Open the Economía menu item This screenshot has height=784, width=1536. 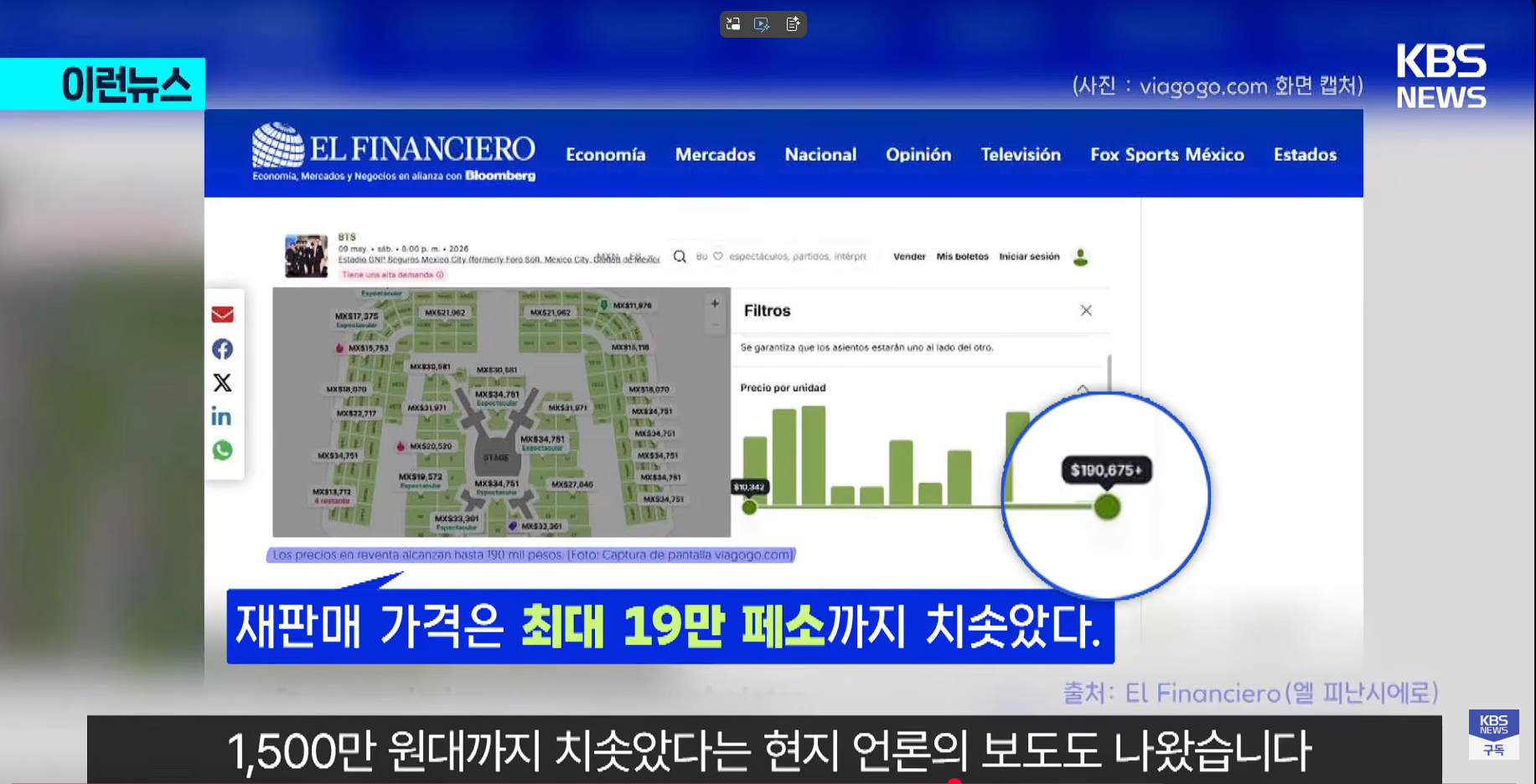pyautogui.click(x=605, y=155)
